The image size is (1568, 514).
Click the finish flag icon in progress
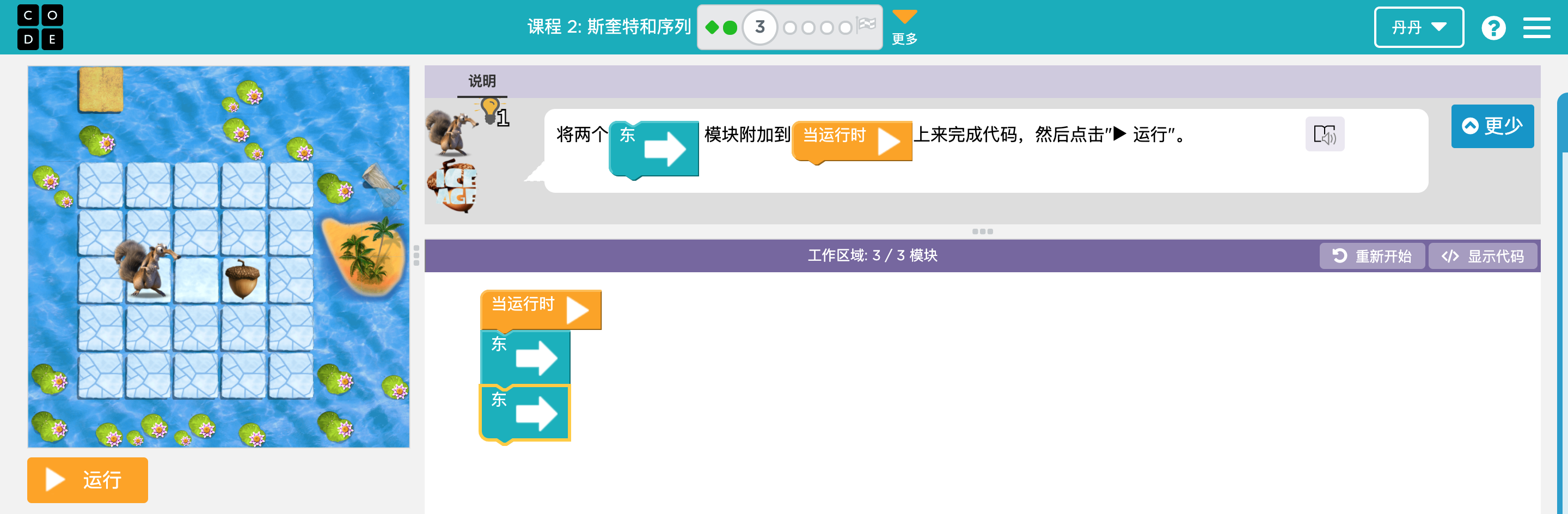866,26
